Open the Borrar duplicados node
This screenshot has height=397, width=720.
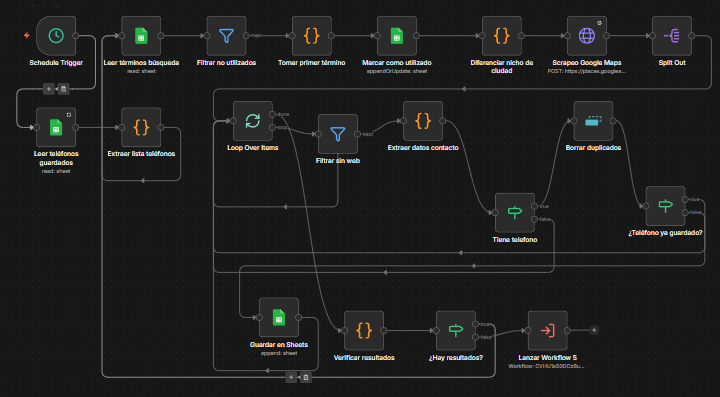pyautogui.click(x=593, y=121)
